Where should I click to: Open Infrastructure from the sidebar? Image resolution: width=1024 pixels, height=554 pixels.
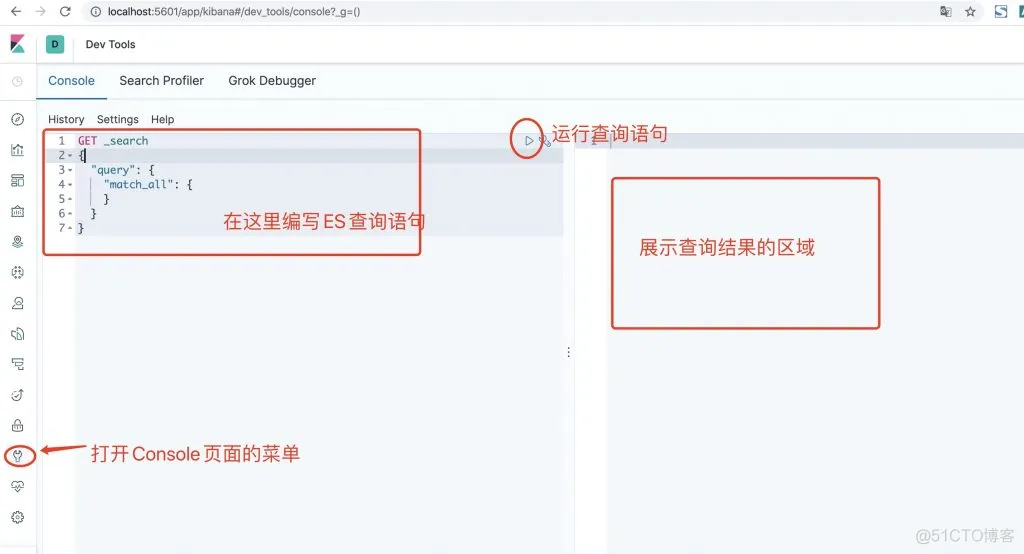(18, 303)
